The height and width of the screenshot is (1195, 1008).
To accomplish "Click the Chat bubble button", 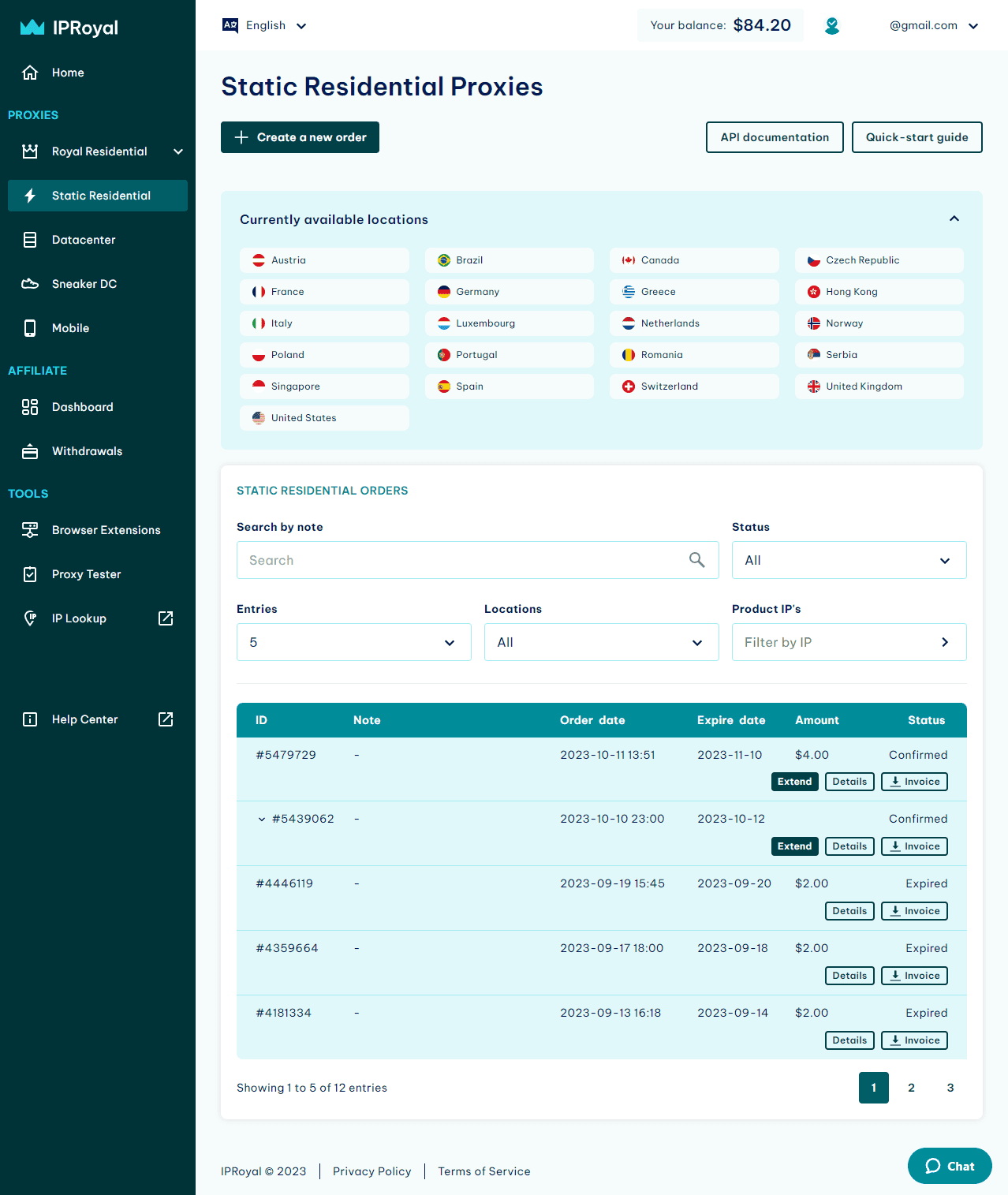I will tap(950, 1166).
